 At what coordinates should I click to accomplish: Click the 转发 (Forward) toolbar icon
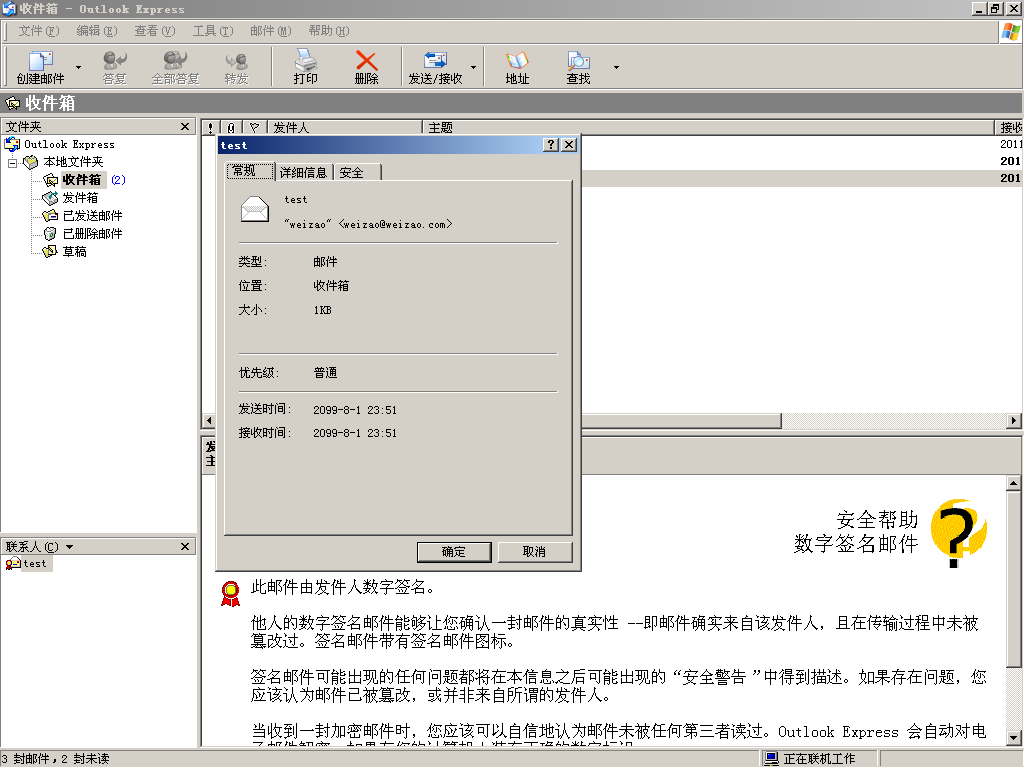[236, 67]
